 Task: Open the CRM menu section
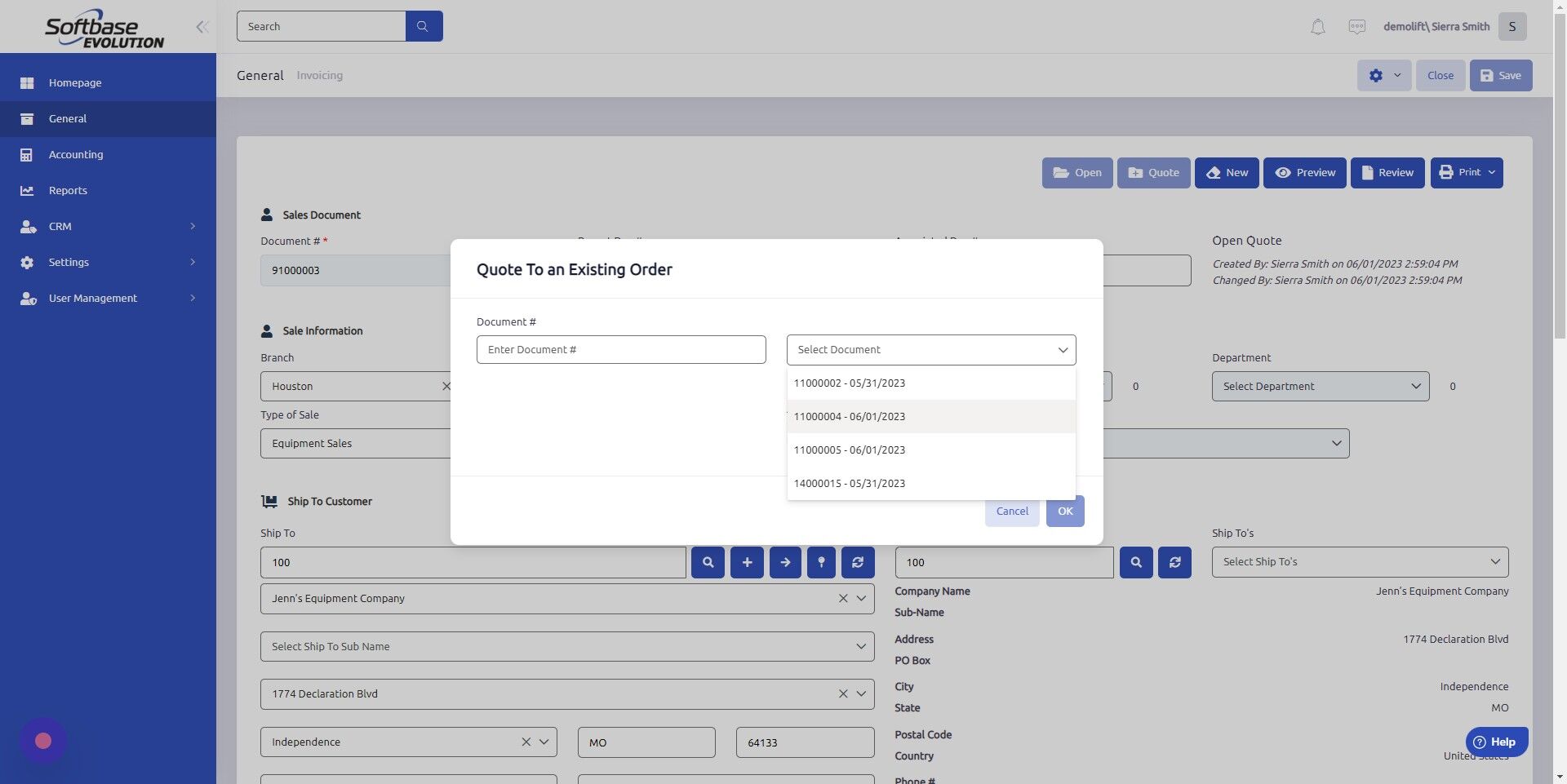60,226
